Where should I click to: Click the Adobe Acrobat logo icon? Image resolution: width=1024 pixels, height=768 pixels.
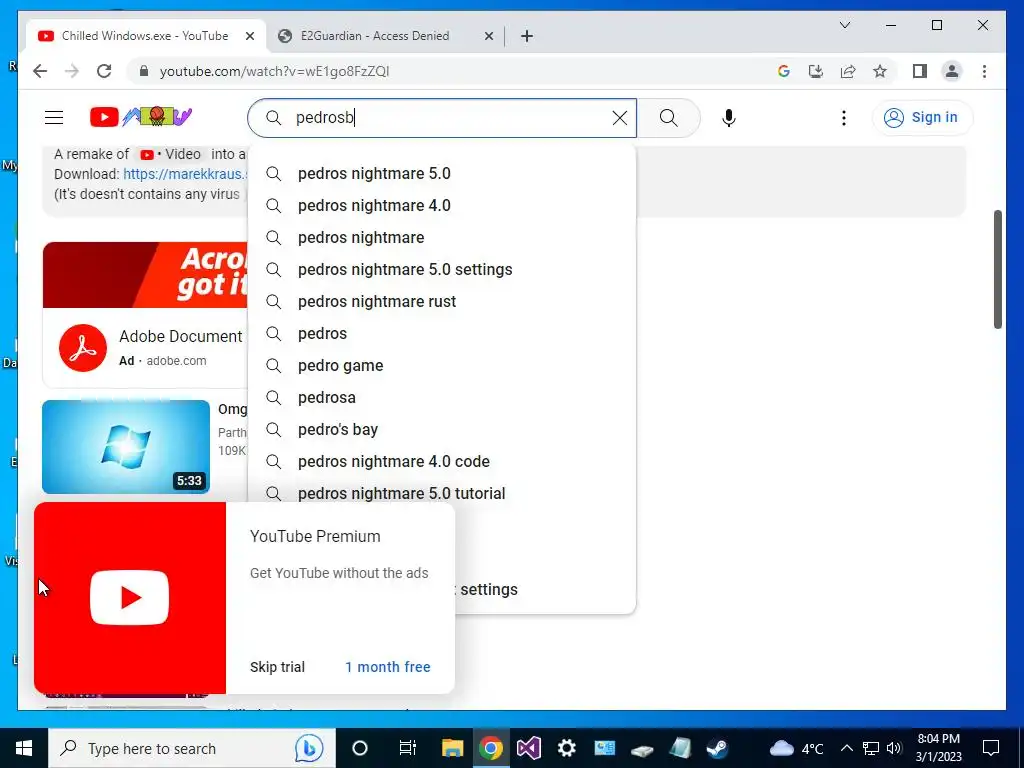[83, 348]
